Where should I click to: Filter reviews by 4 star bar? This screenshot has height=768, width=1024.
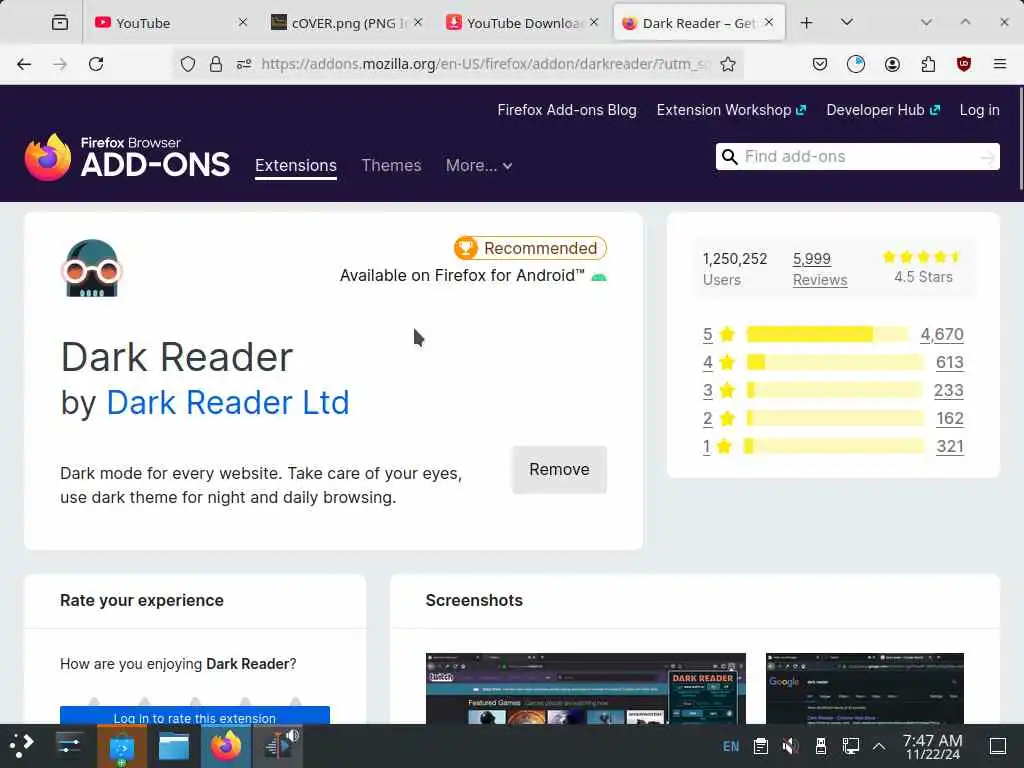point(835,362)
